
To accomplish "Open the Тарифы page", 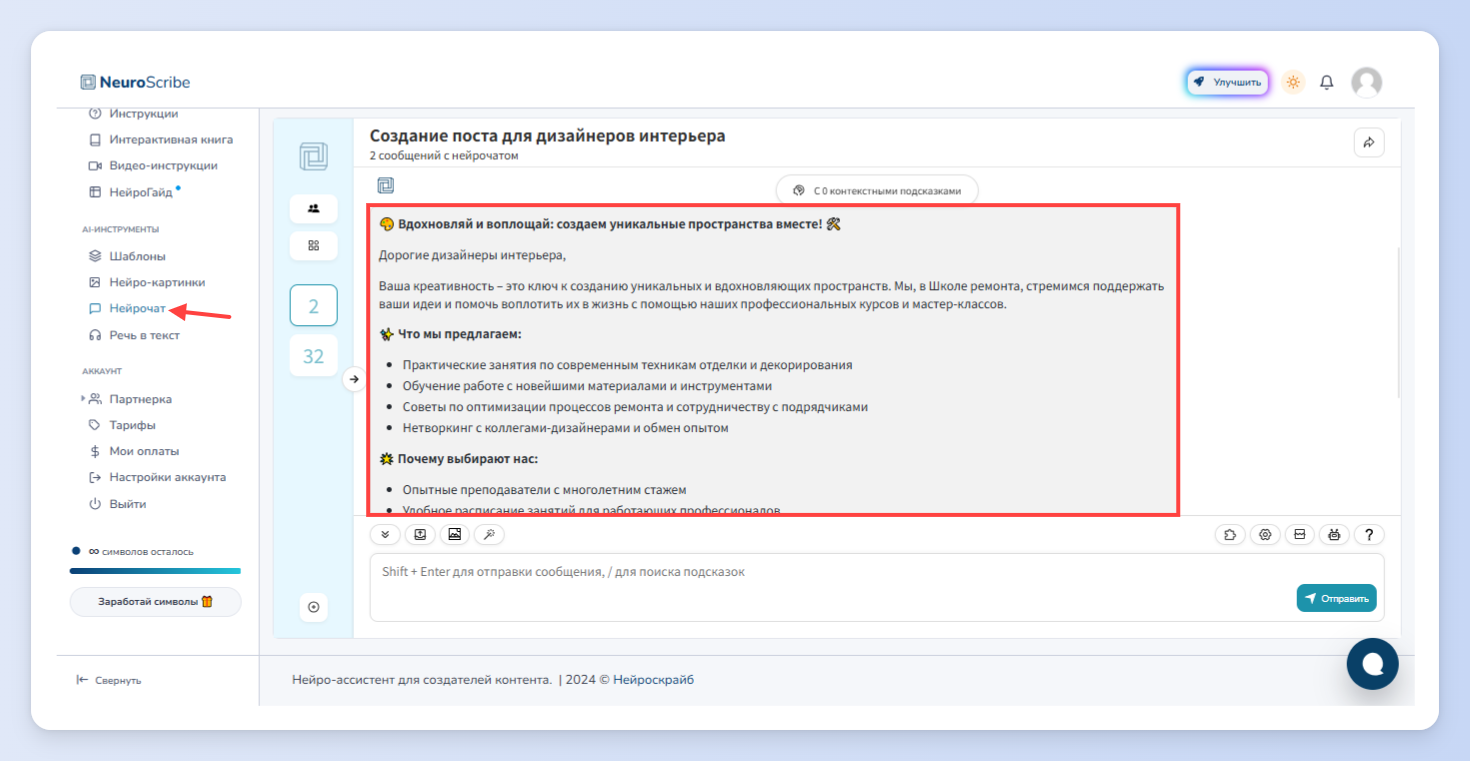I will [x=122, y=425].
